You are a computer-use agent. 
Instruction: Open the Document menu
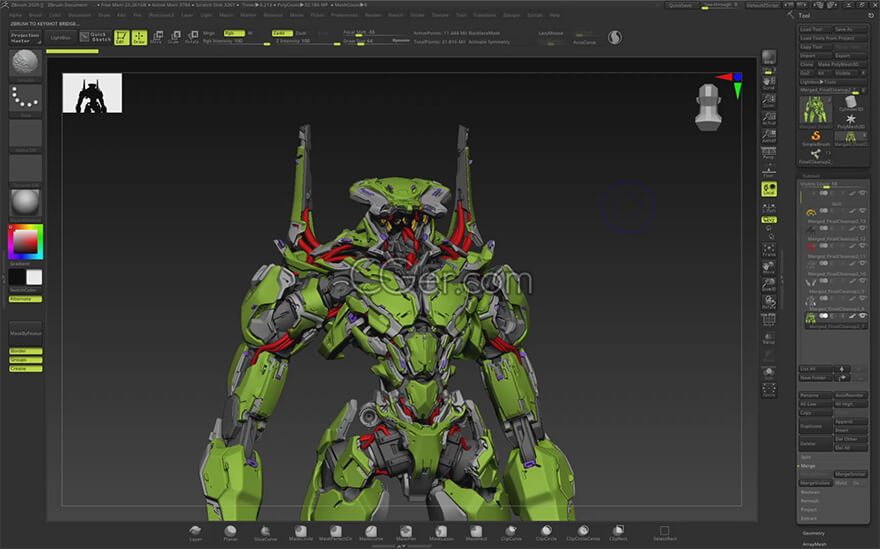(x=79, y=15)
